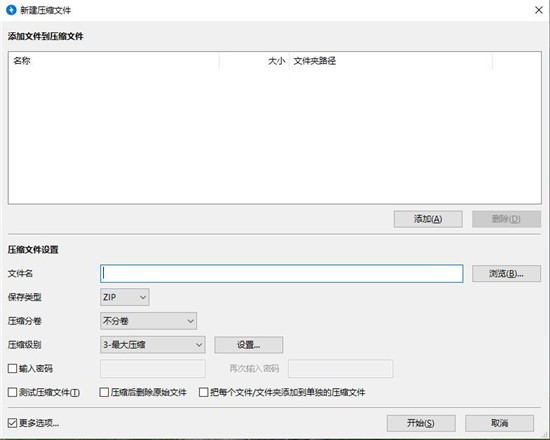Click the 压缩分卷 label
The image size is (550, 440).
(25, 321)
